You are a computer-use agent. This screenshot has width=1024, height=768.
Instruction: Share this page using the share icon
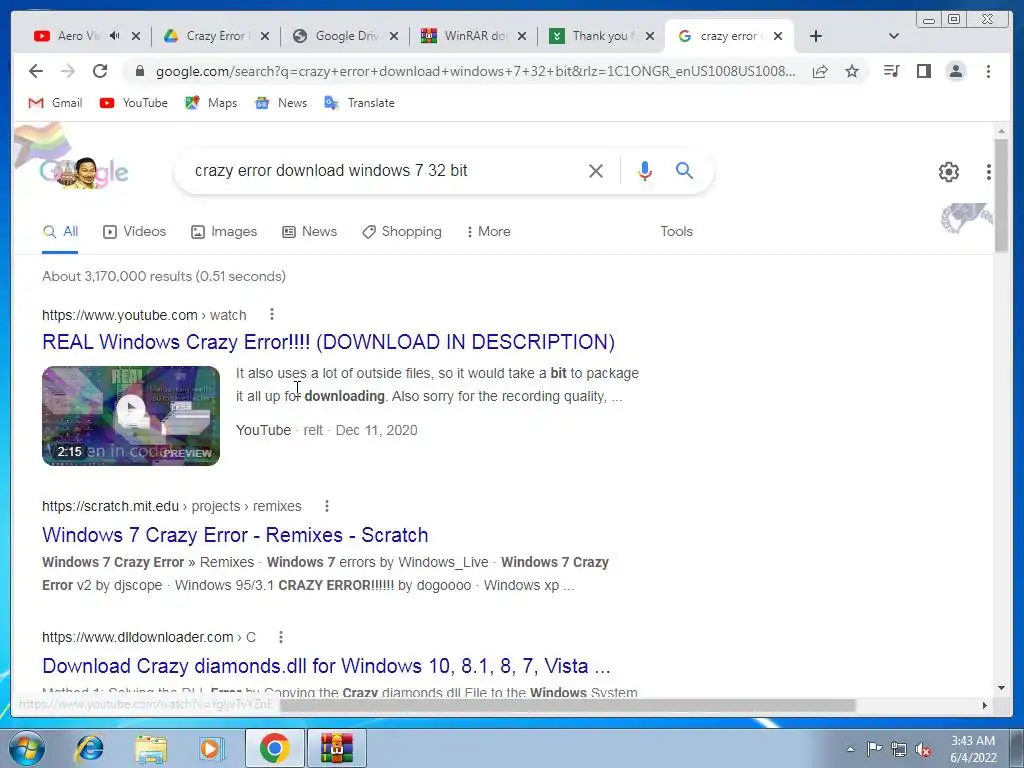820,71
